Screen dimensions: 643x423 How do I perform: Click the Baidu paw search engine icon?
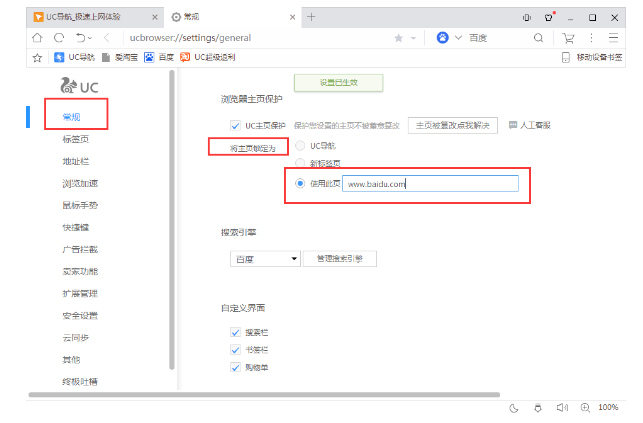point(442,38)
